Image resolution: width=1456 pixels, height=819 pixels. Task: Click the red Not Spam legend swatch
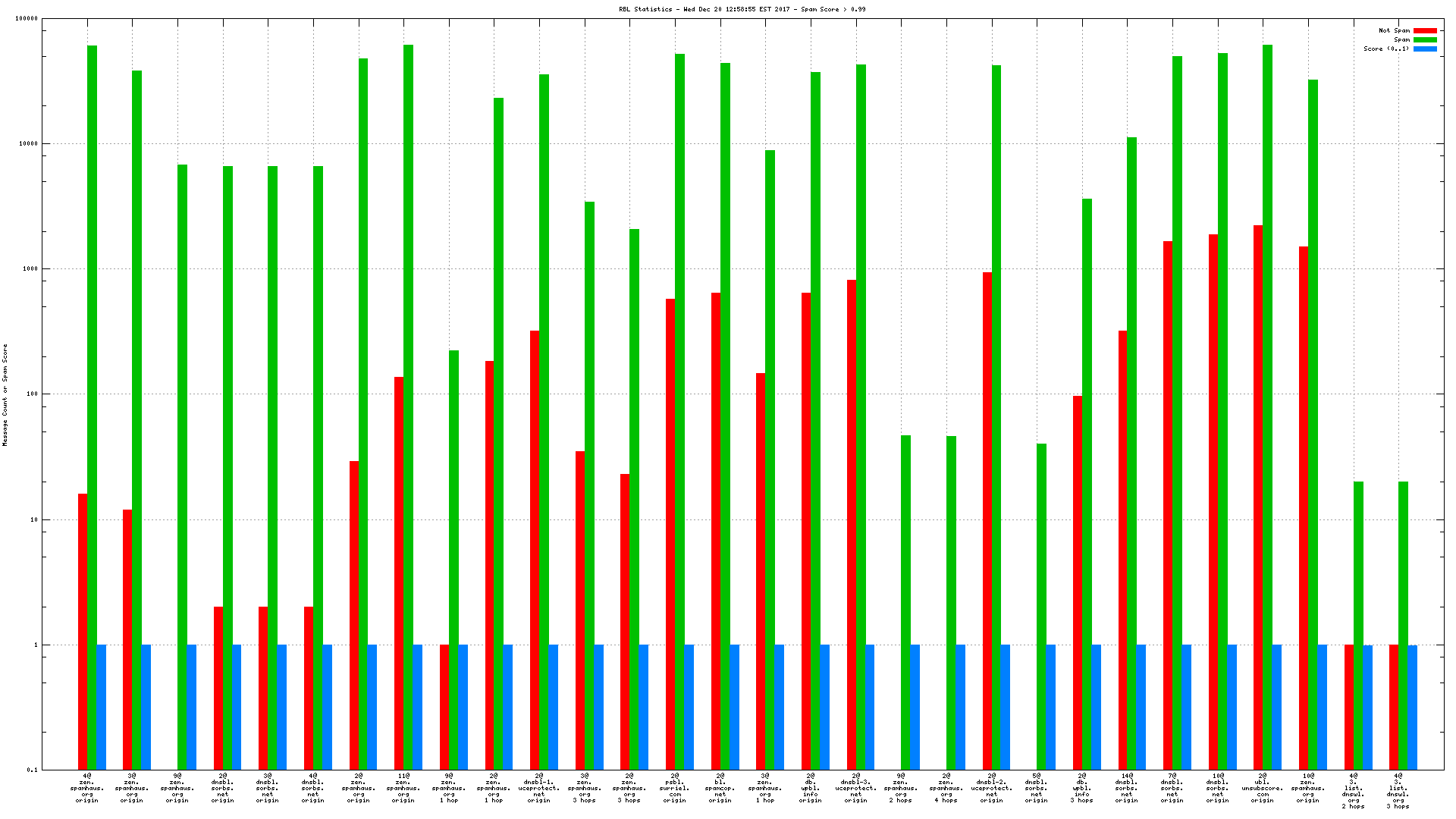(1425, 31)
